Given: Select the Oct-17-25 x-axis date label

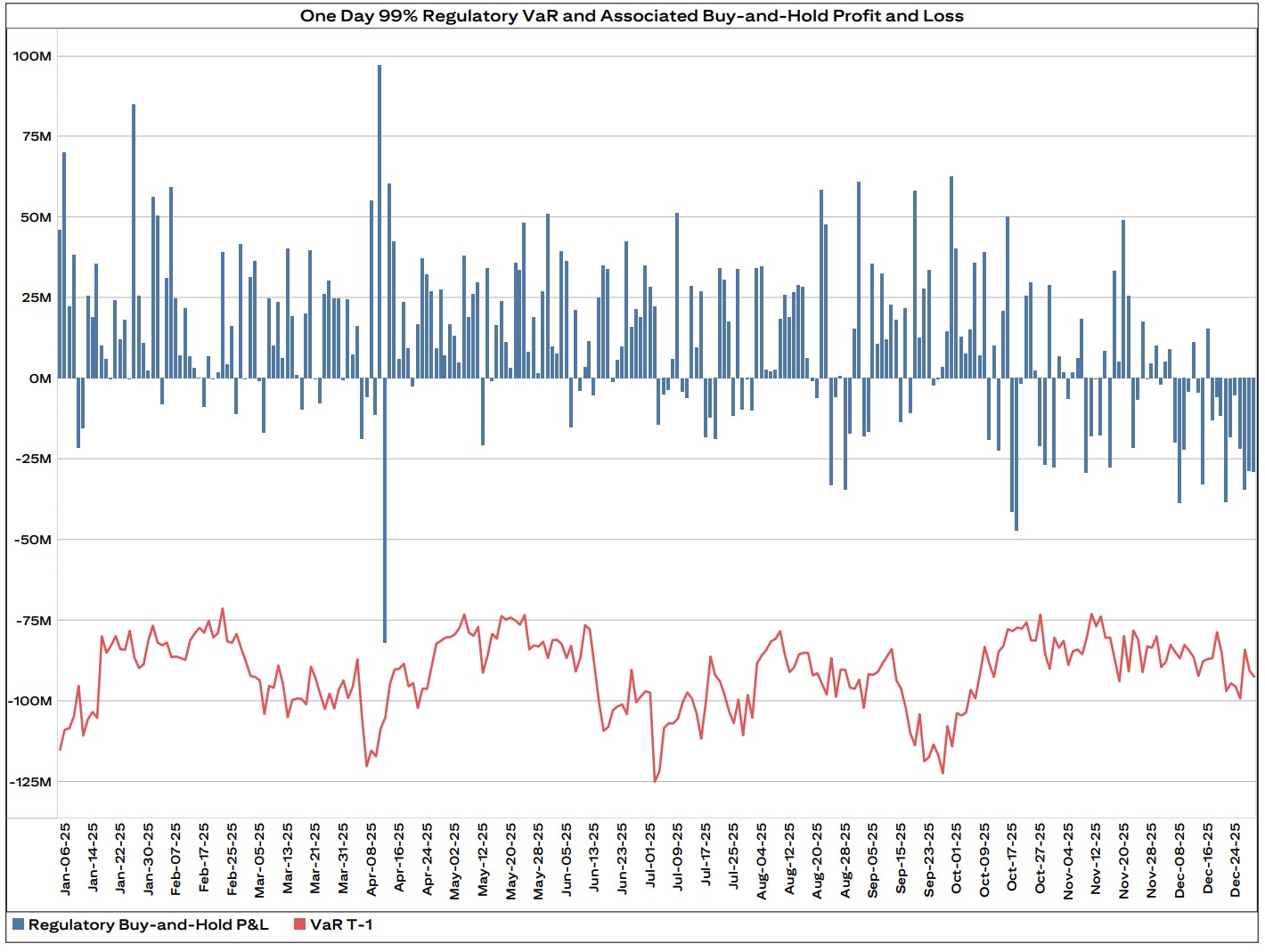Looking at the screenshot, I should [1012, 858].
